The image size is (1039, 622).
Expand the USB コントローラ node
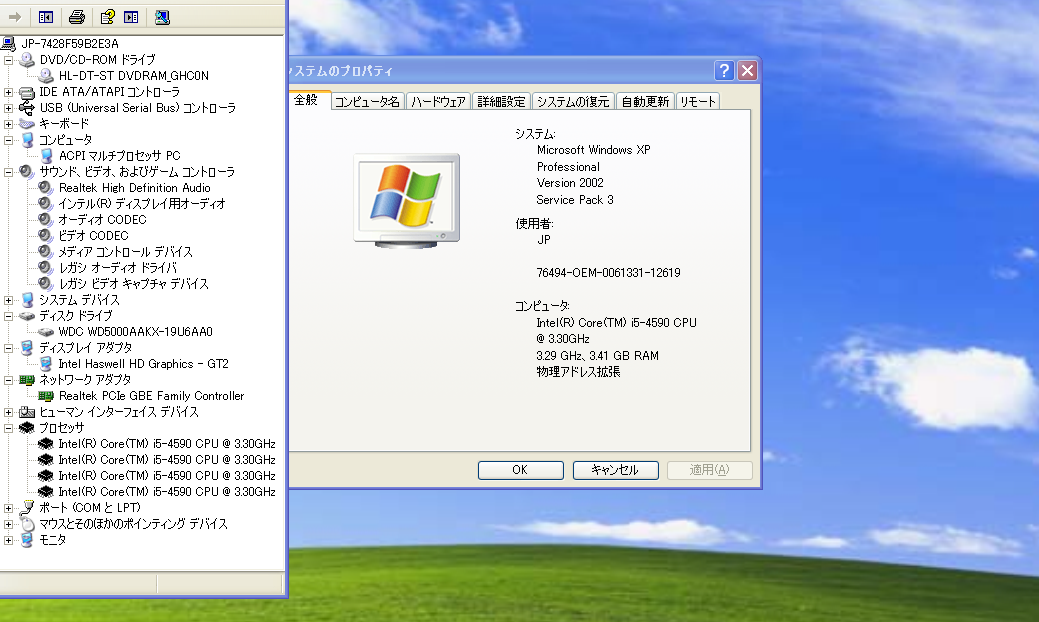pyautogui.click(x=9, y=108)
